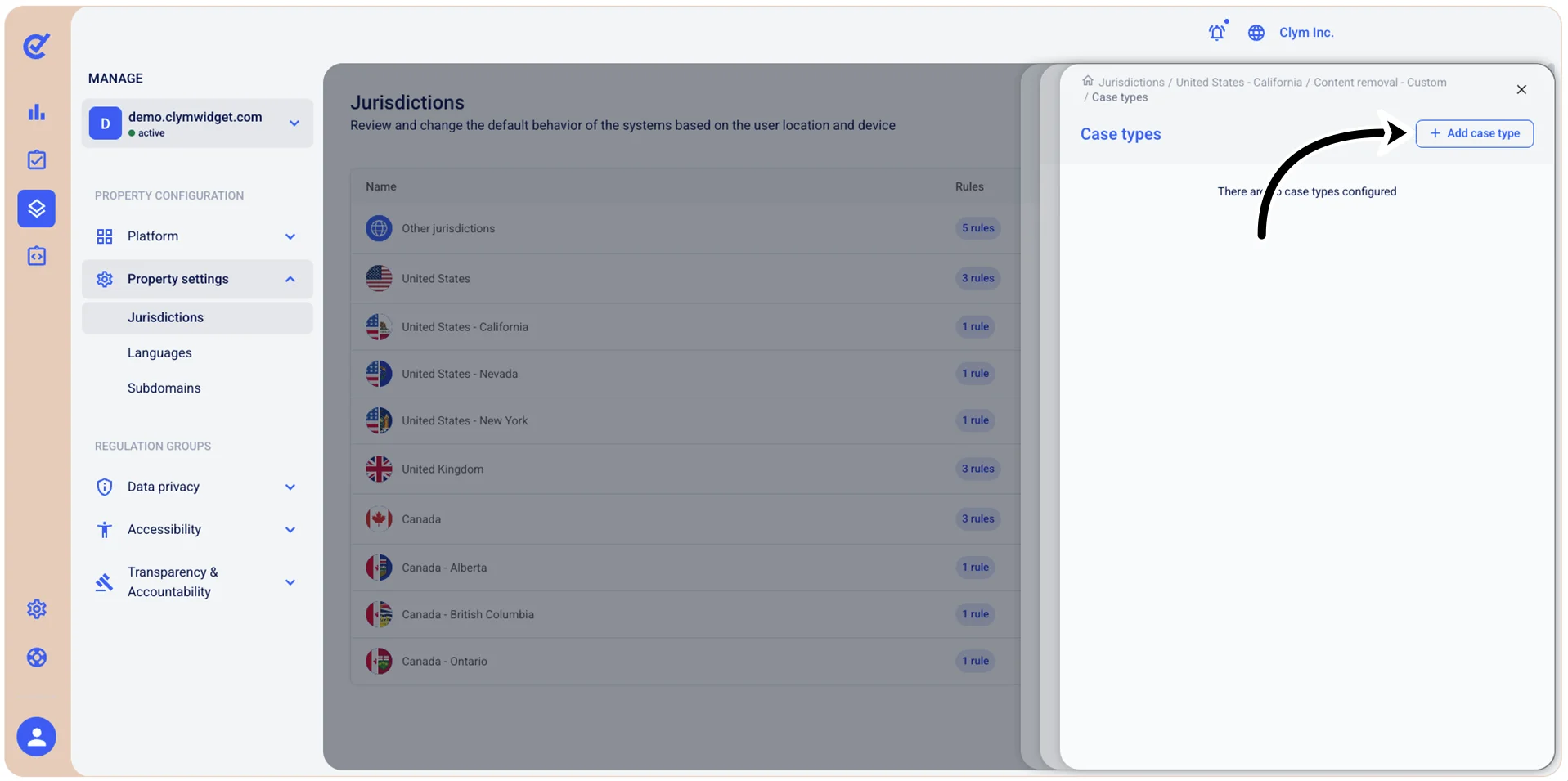This screenshot has height=781, width=1568.
Task: Click the Property settings gear icon
Action: click(x=105, y=279)
